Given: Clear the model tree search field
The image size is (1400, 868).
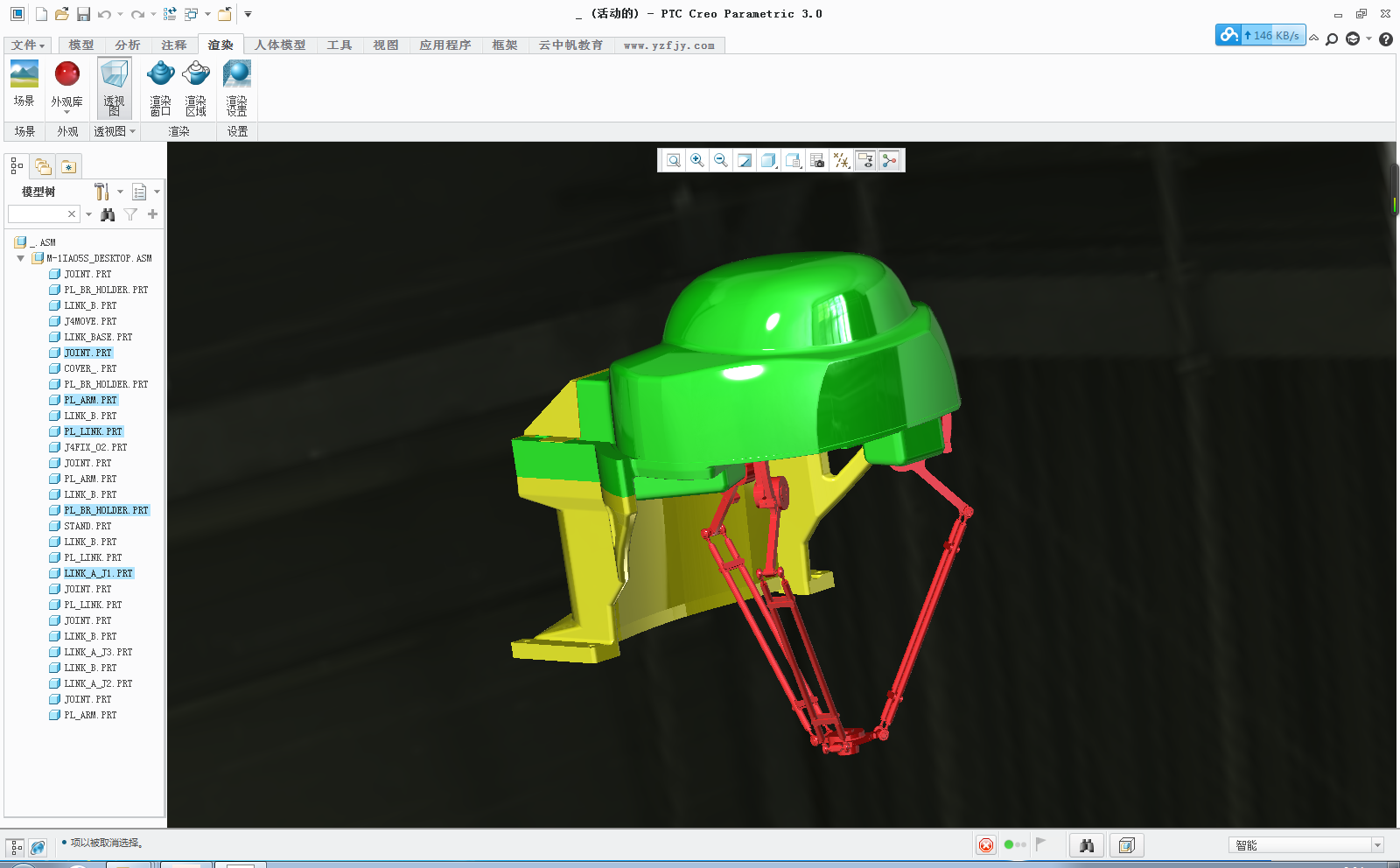Looking at the screenshot, I should click(72, 214).
